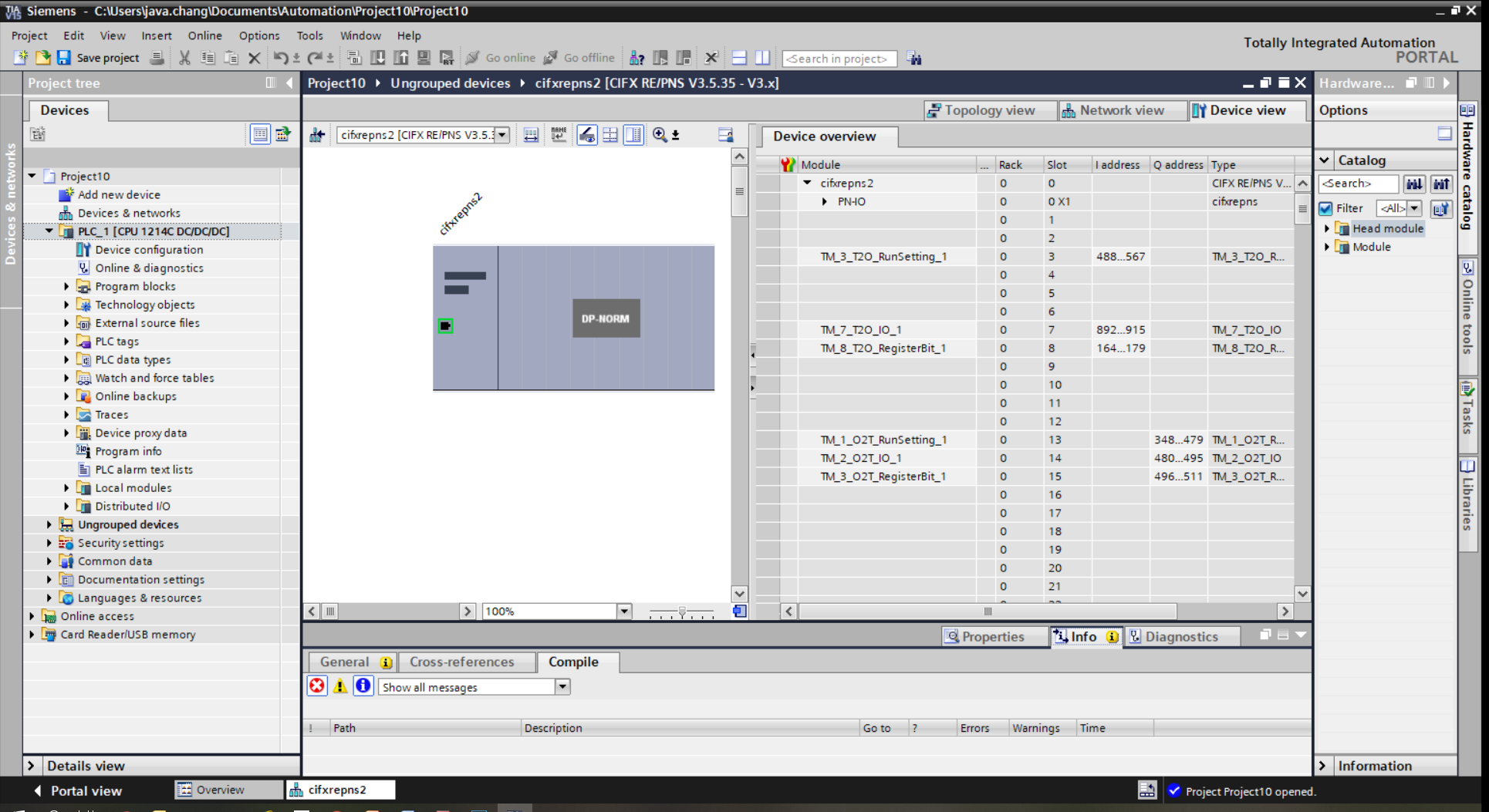
Task: Open the Online menu
Action: [x=204, y=35]
